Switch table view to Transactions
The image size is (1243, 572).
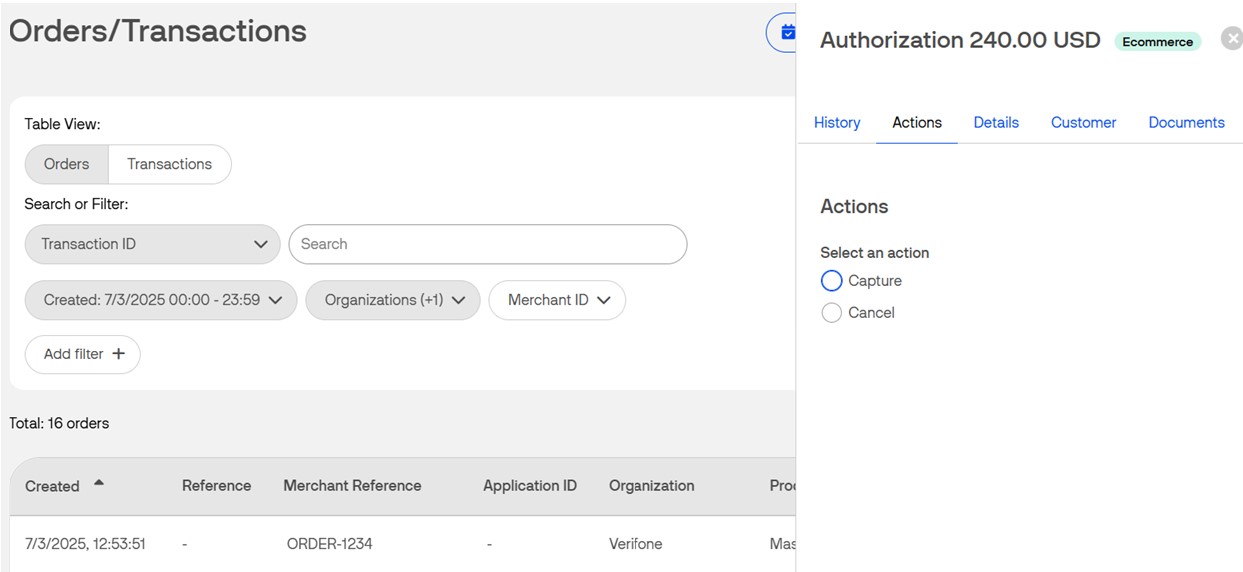coord(169,164)
